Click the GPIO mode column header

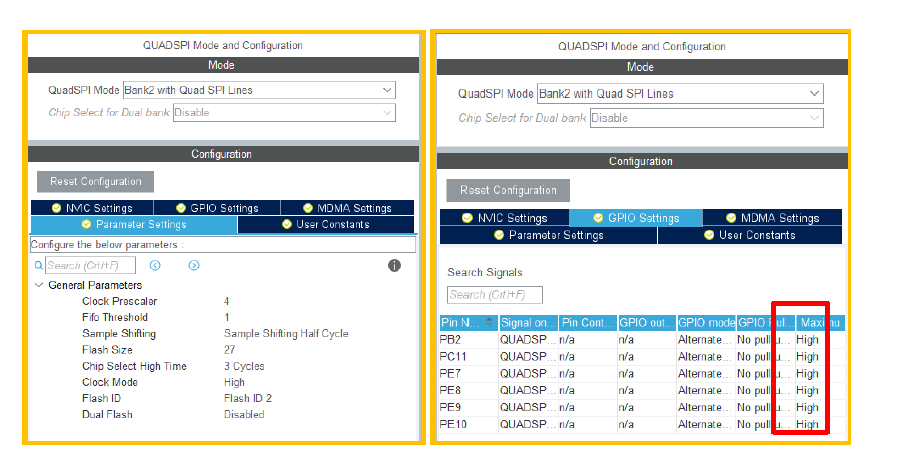(x=706, y=323)
